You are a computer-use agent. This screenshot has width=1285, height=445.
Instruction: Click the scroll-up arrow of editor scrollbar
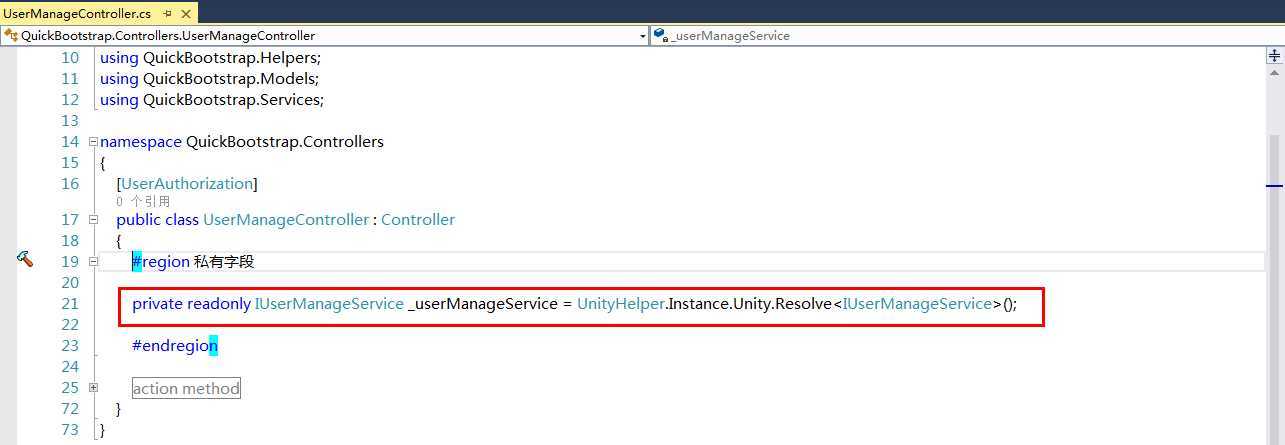pyautogui.click(x=1274, y=75)
